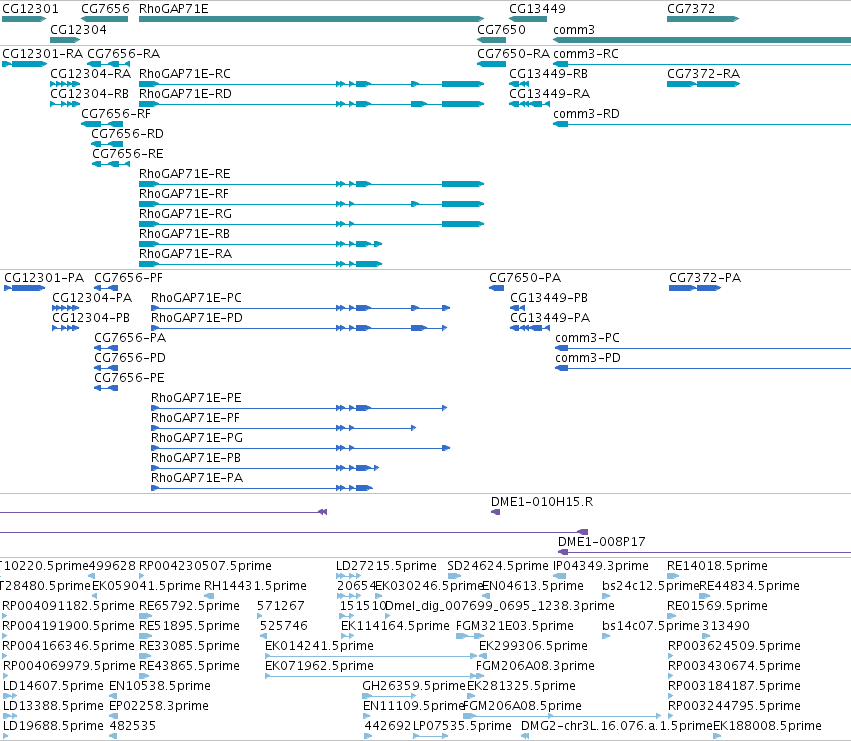Click protein CG7650-PA label
The height and width of the screenshot is (741, 851).
pos(525,278)
